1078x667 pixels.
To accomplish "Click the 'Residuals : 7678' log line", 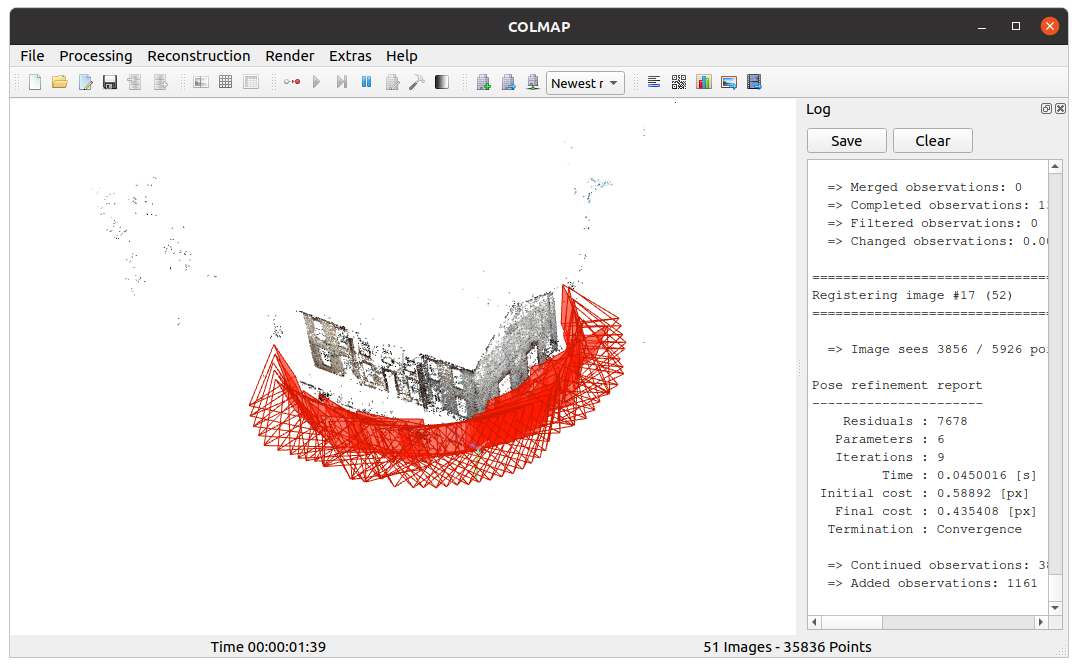I will tap(905, 421).
